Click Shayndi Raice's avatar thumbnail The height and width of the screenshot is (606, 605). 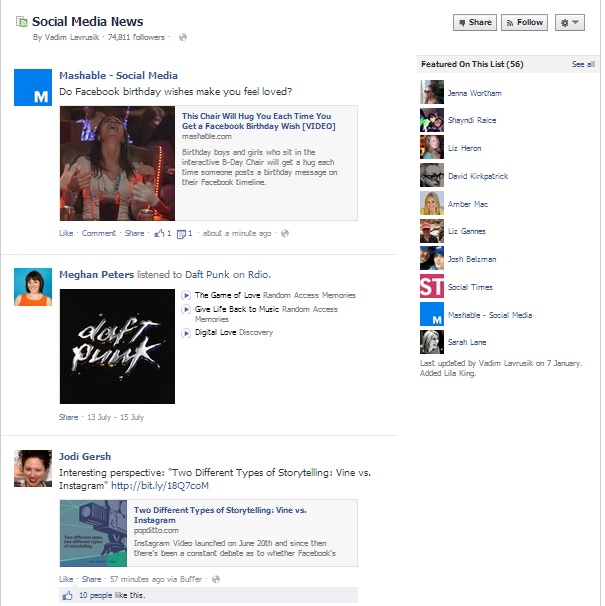tap(432, 120)
